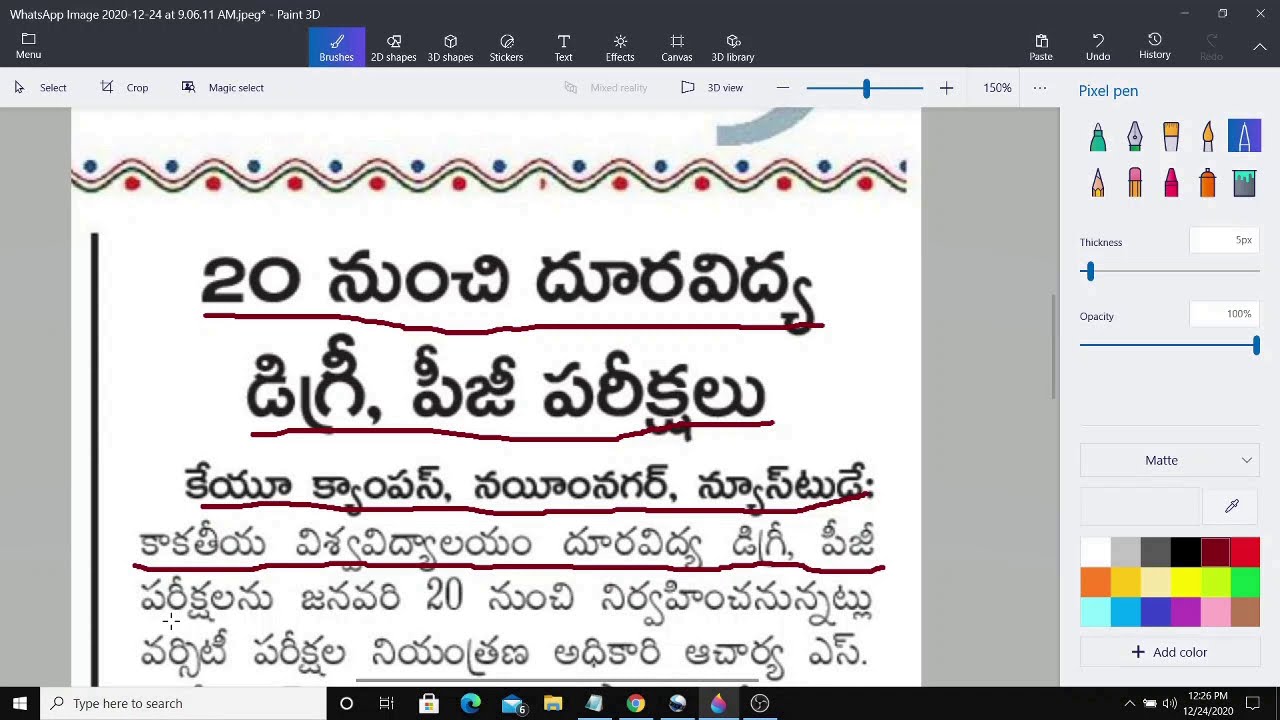Click the current color preview box
The height and width of the screenshot is (720, 1280).
[x=1140, y=507]
